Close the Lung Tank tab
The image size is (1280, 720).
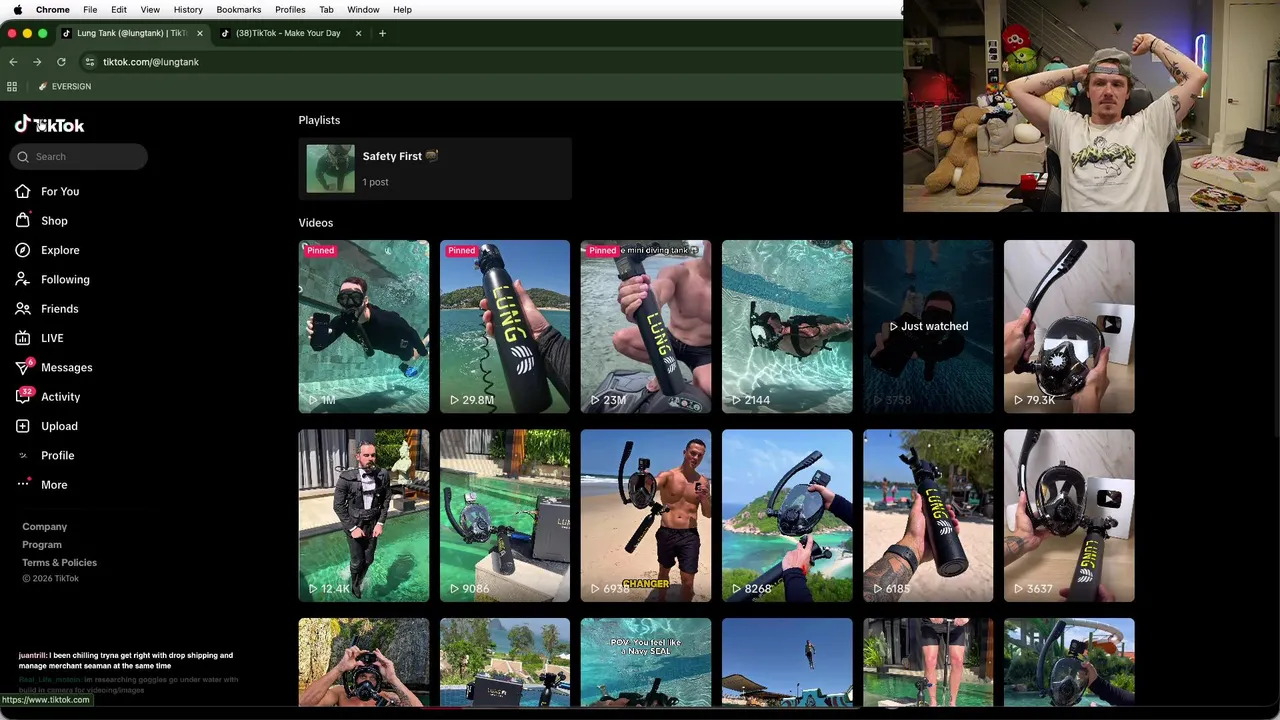tap(199, 33)
